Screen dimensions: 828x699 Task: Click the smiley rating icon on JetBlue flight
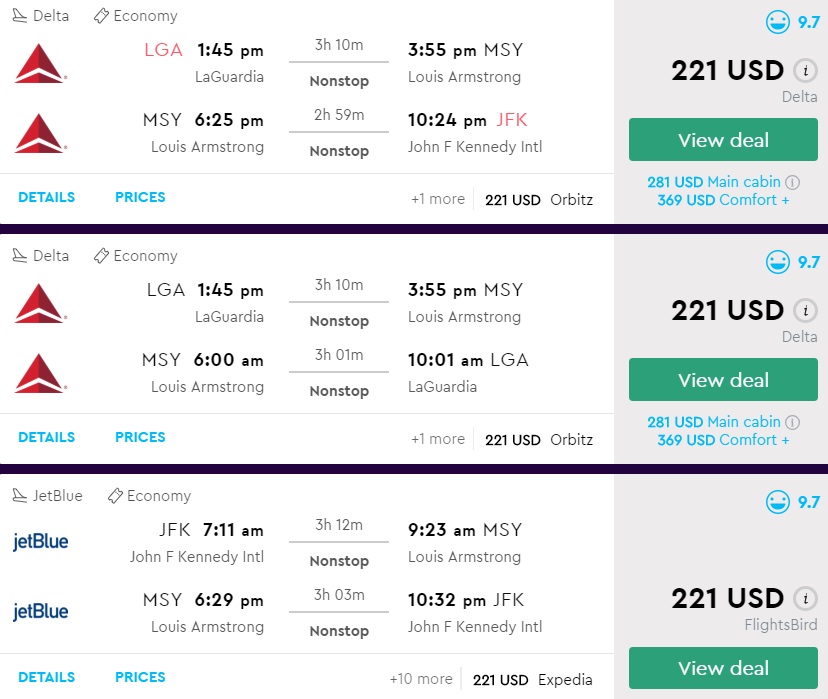click(778, 502)
